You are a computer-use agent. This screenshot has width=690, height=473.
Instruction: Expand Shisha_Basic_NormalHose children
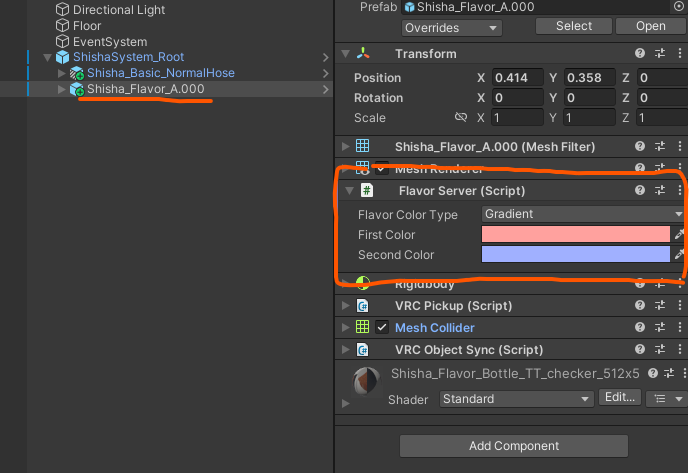coord(62,73)
